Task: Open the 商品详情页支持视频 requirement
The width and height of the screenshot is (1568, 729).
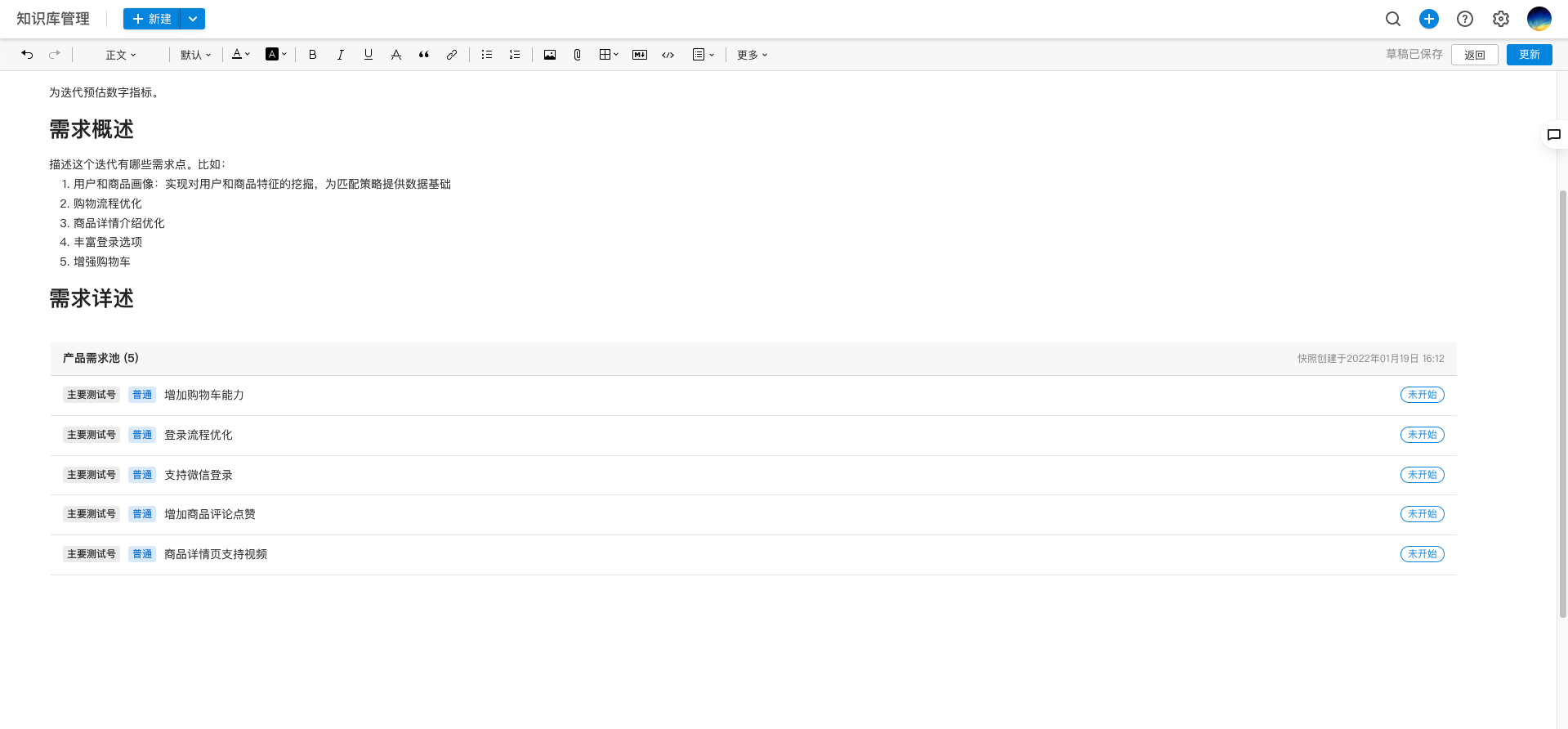Action: tap(216, 554)
